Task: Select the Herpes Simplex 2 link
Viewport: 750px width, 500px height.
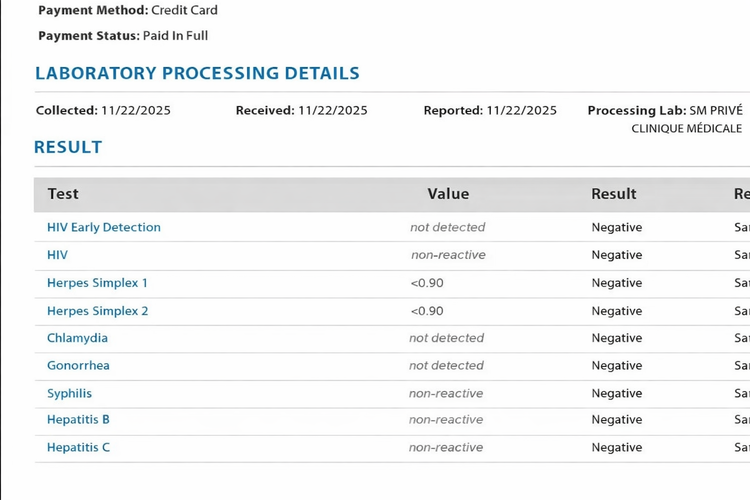Action: point(98,311)
